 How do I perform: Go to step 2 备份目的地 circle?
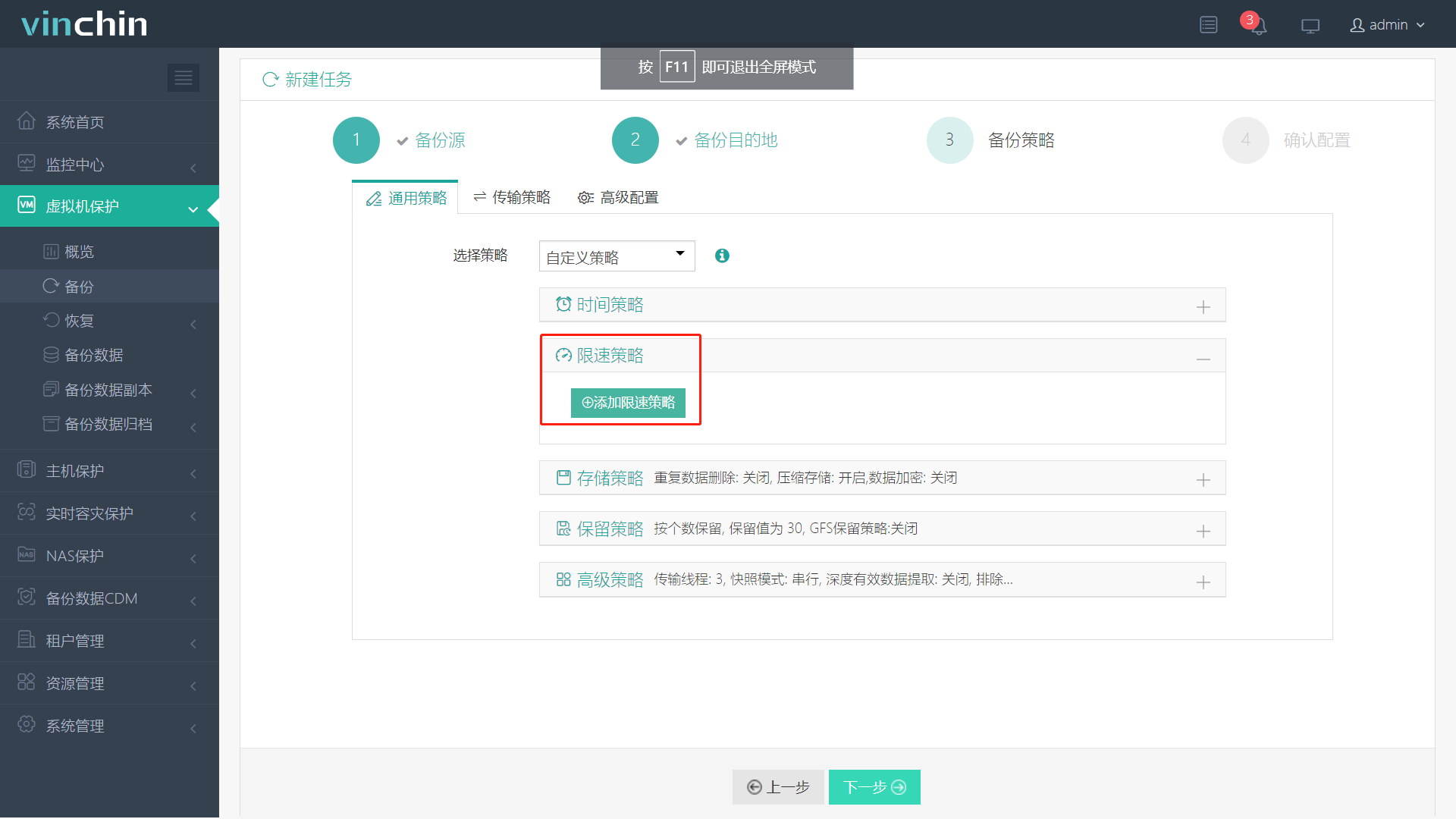[x=635, y=140]
